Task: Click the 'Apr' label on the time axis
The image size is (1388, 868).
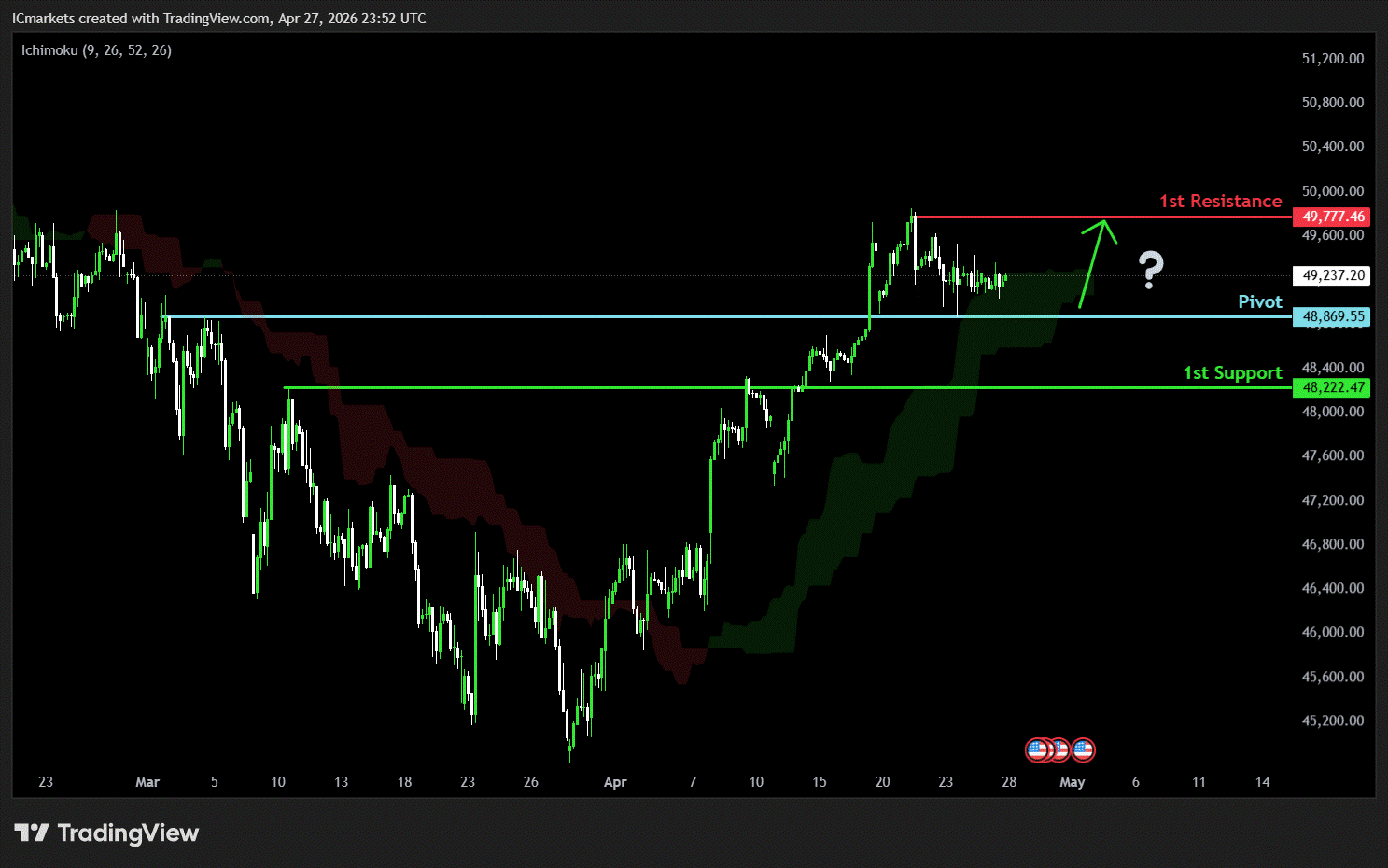Action: [x=615, y=782]
